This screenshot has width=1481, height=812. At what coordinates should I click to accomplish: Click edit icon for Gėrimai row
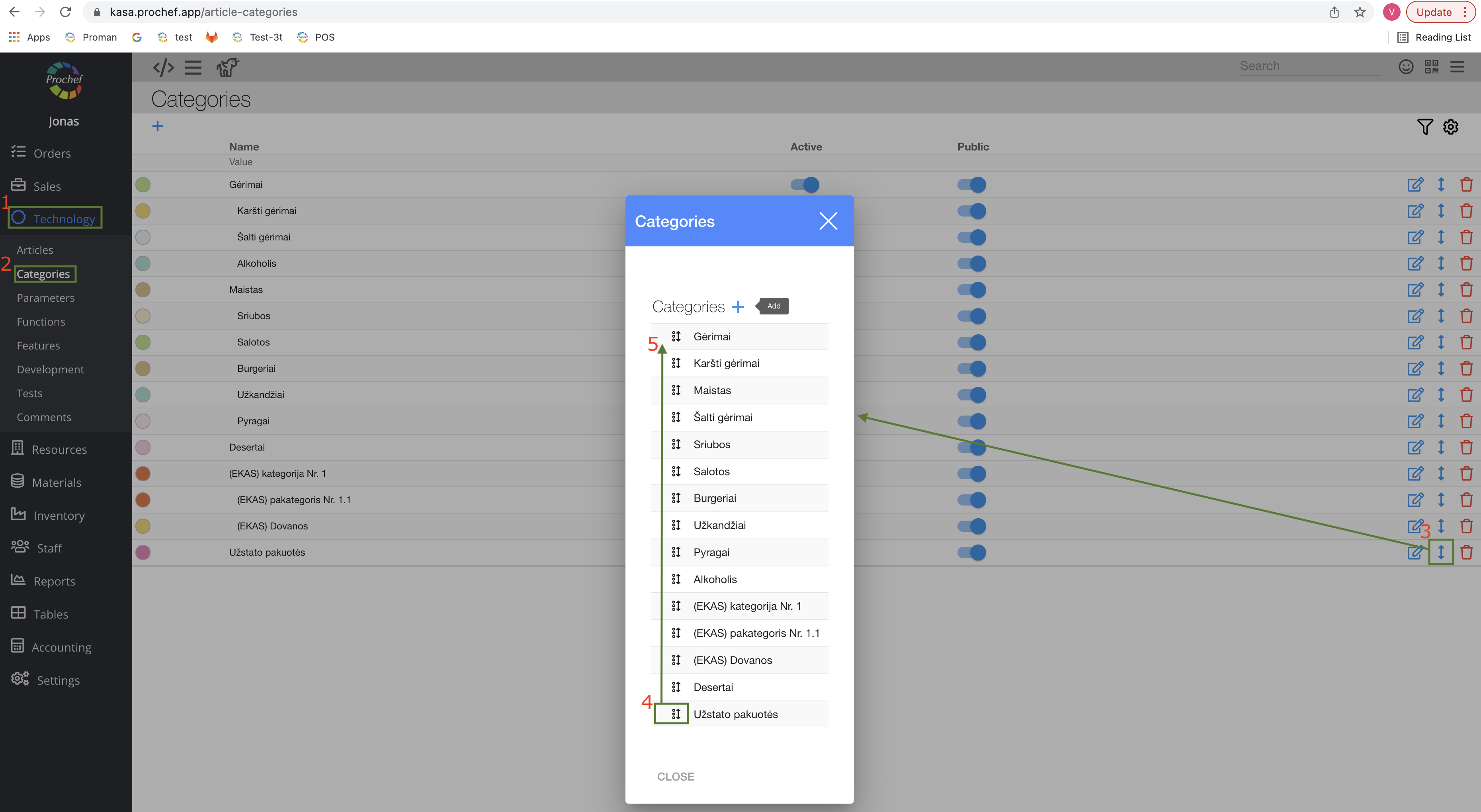(1415, 184)
